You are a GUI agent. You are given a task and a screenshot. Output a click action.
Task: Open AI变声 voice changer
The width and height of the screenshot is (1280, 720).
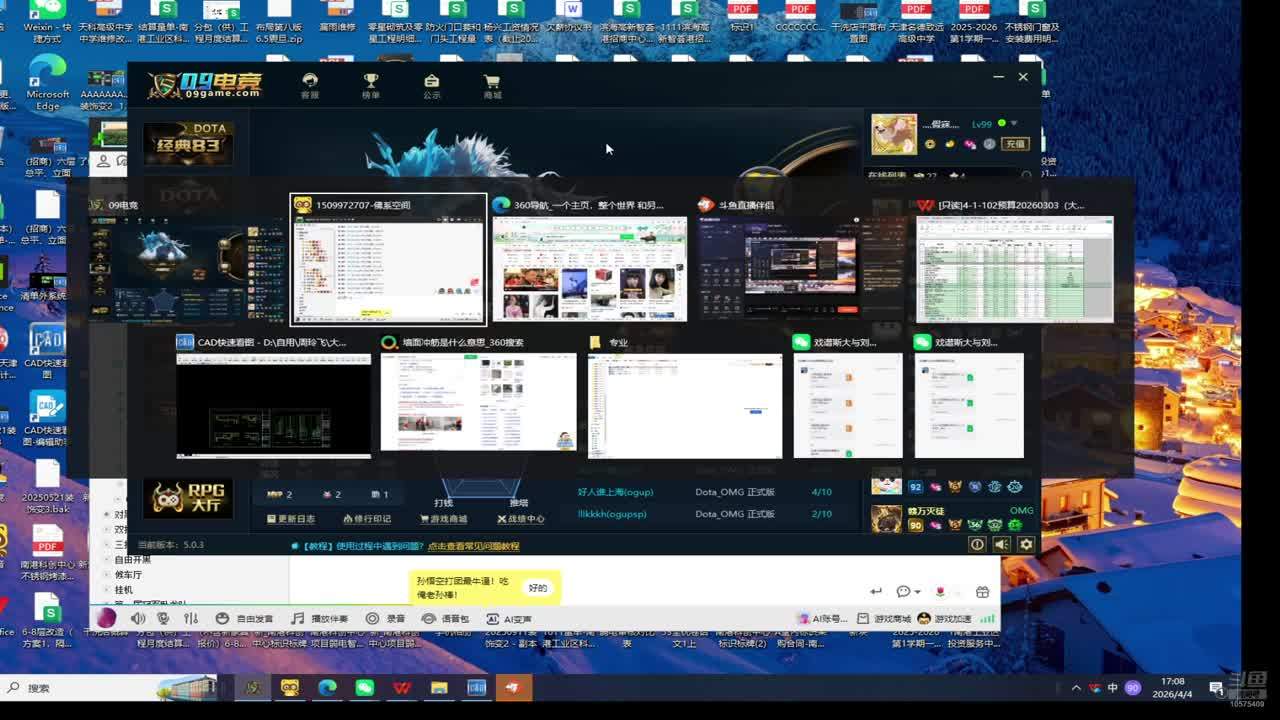point(509,619)
